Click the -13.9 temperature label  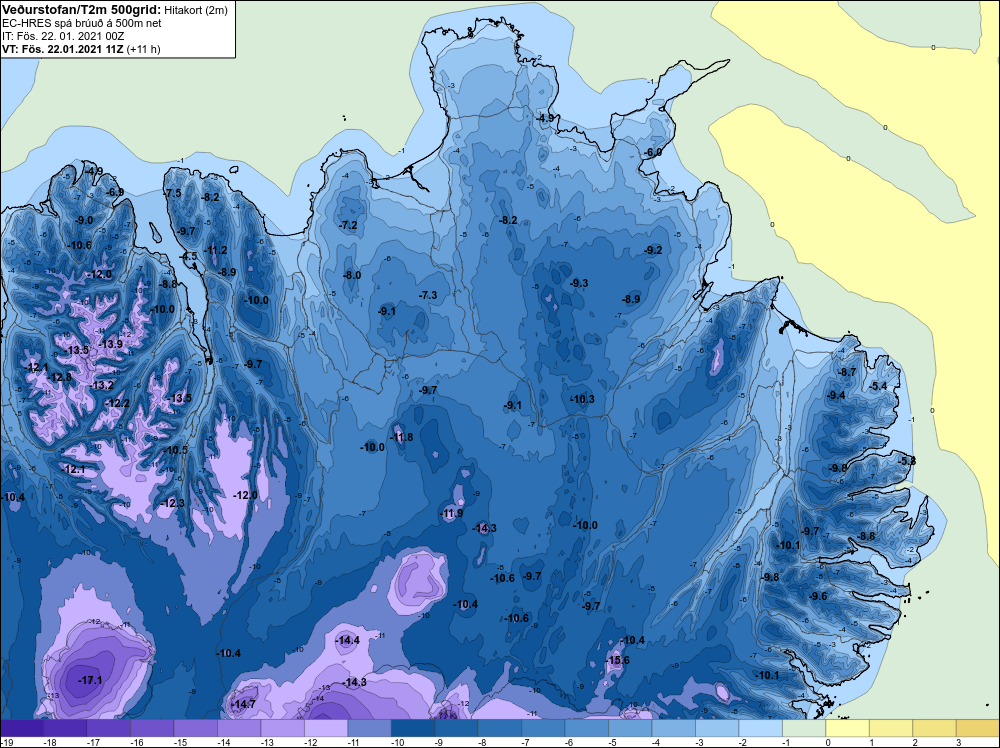point(110,344)
